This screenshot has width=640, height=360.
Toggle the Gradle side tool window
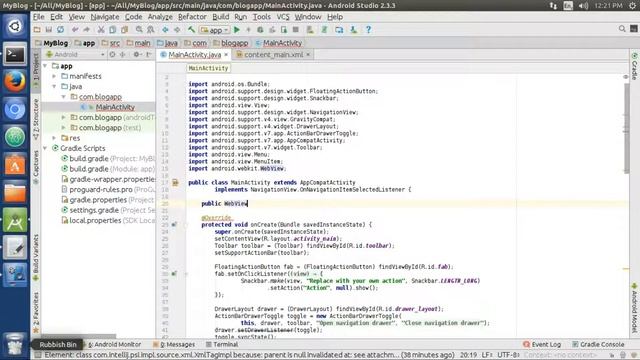(634, 66)
